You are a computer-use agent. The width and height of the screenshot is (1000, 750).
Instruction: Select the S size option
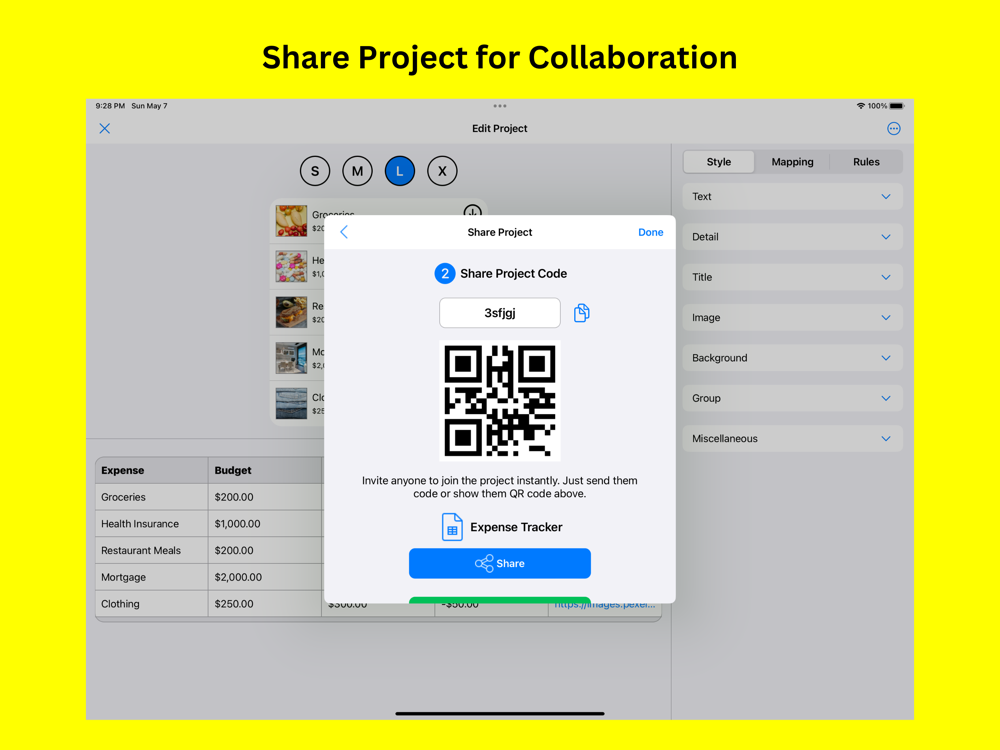click(x=314, y=171)
